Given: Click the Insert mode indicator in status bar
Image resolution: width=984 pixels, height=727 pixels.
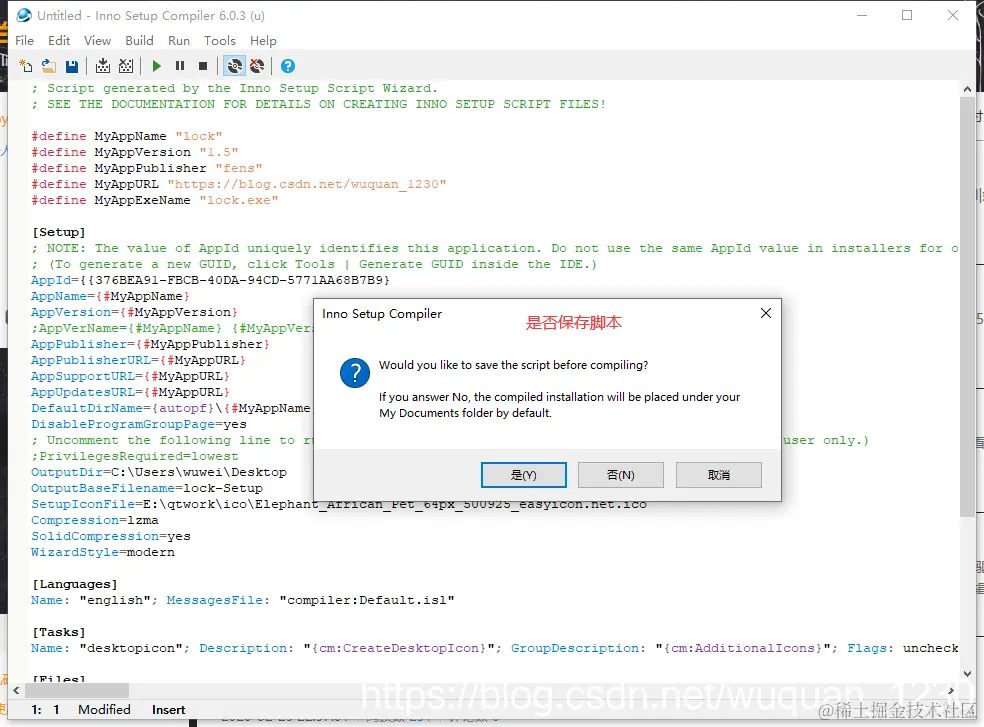Looking at the screenshot, I should (168, 709).
